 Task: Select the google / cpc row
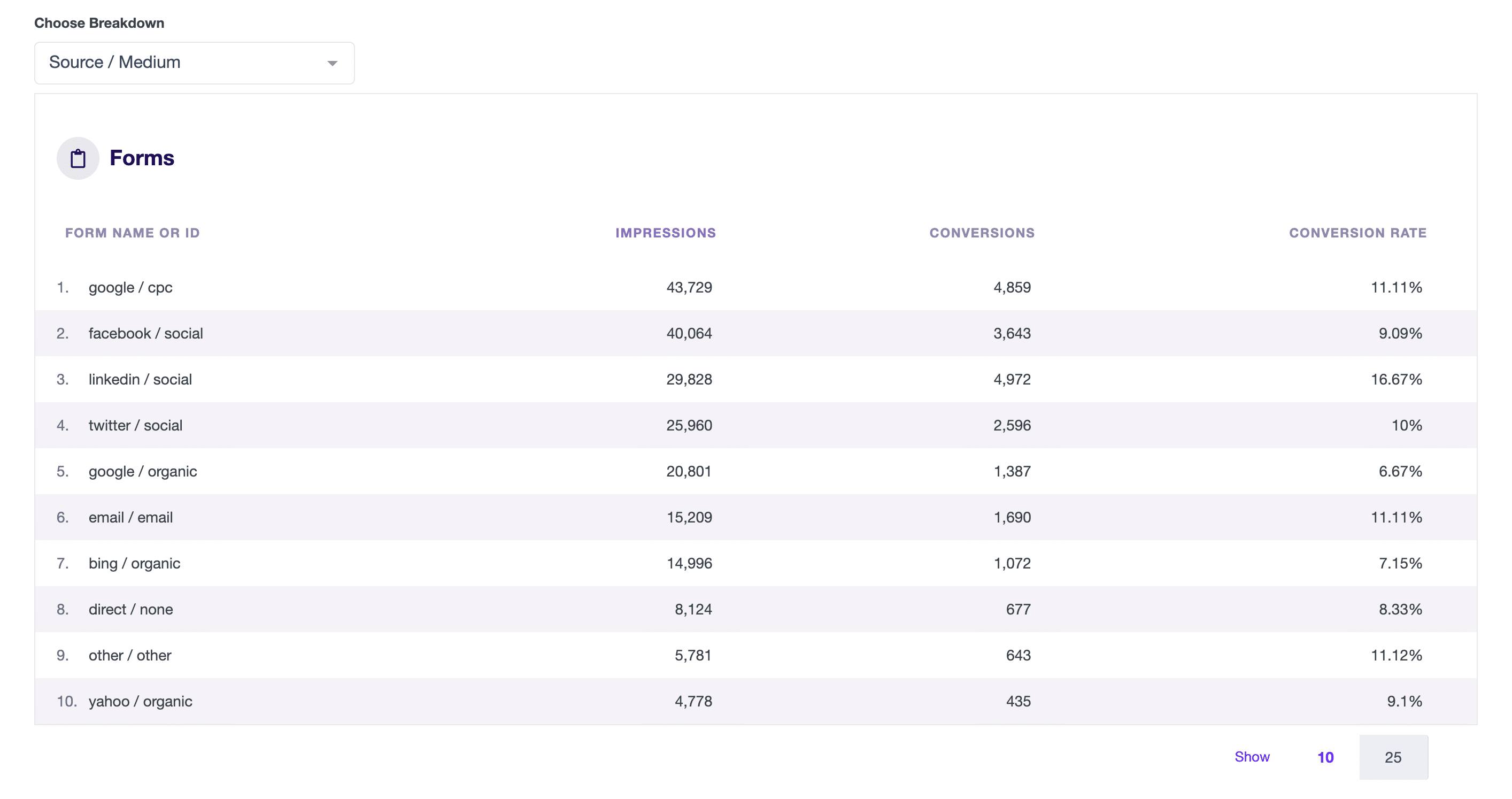point(756,288)
